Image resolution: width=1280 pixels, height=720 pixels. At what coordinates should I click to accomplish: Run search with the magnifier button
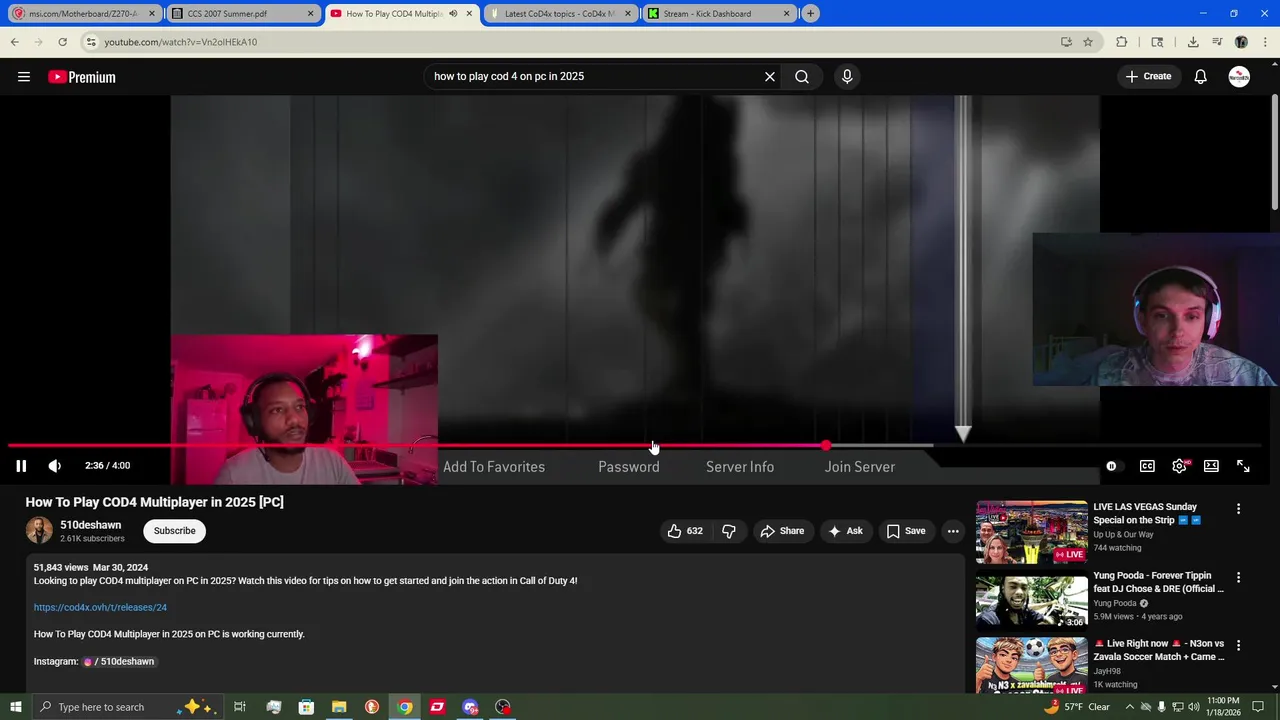(802, 77)
